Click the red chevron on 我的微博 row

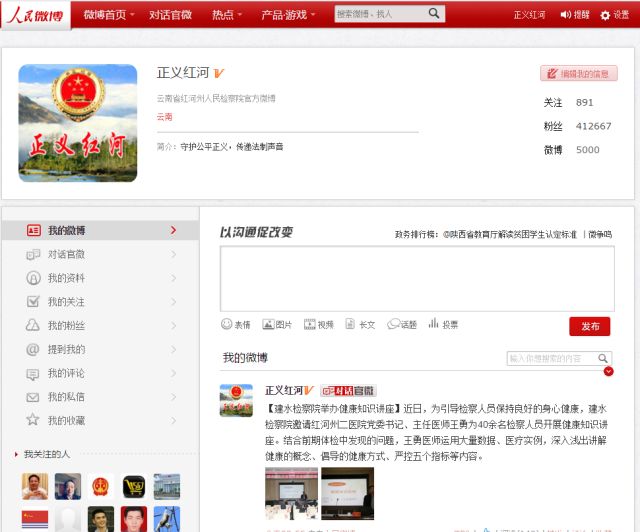pos(173,230)
